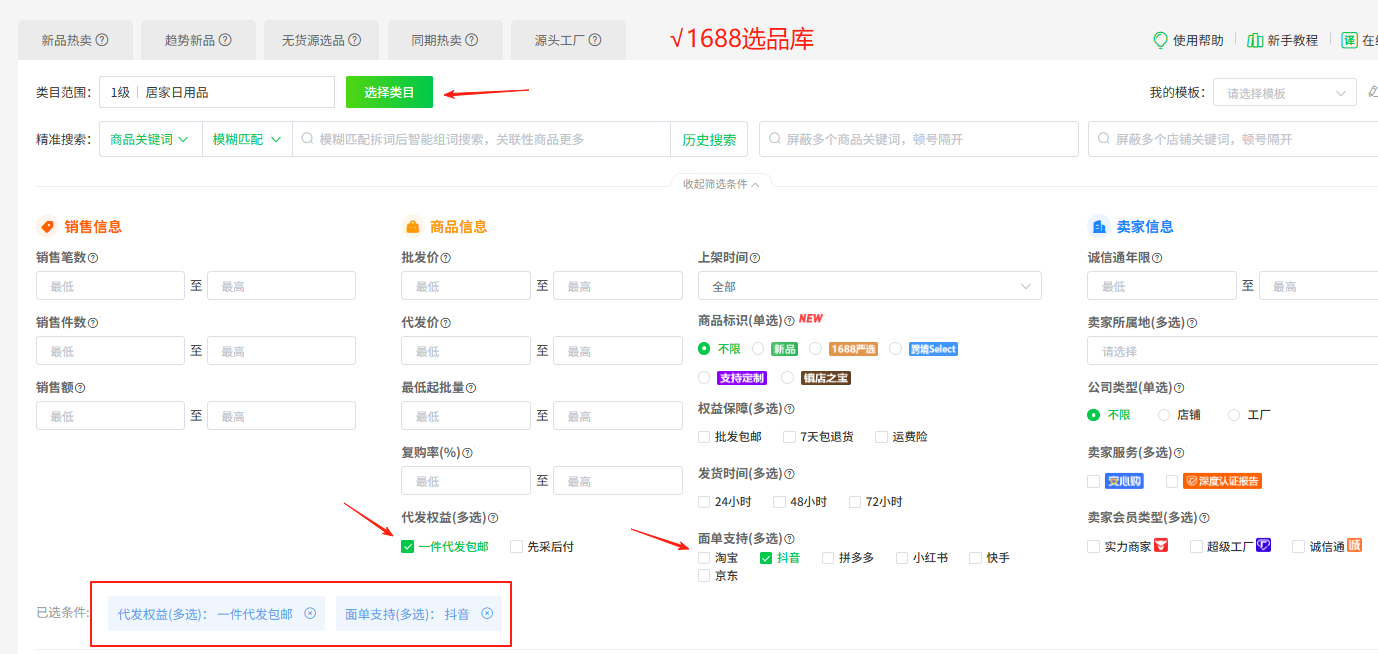
Task: Click the minimum 批发价 price input field
Action: click(465, 285)
